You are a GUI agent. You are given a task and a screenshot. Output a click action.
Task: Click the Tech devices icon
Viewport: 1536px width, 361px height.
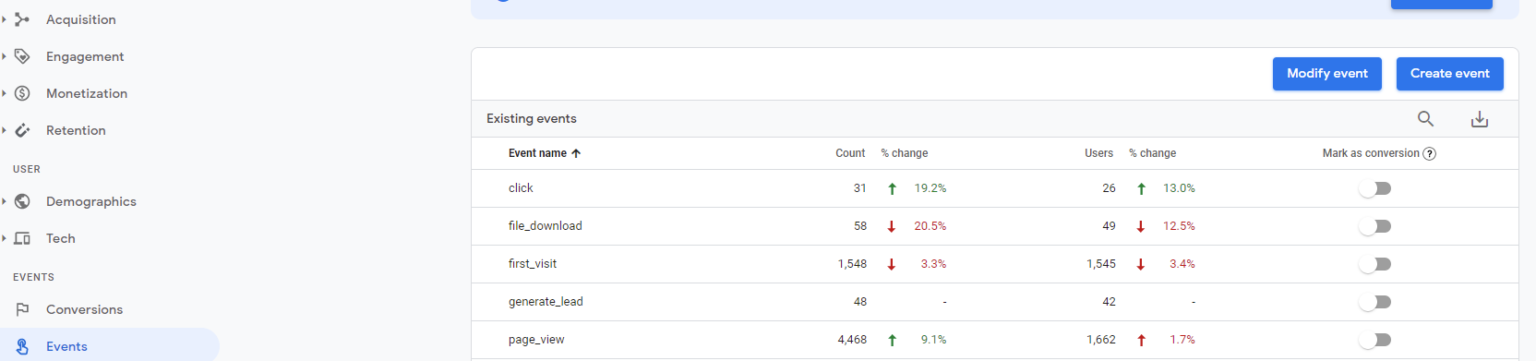coord(22,238)
